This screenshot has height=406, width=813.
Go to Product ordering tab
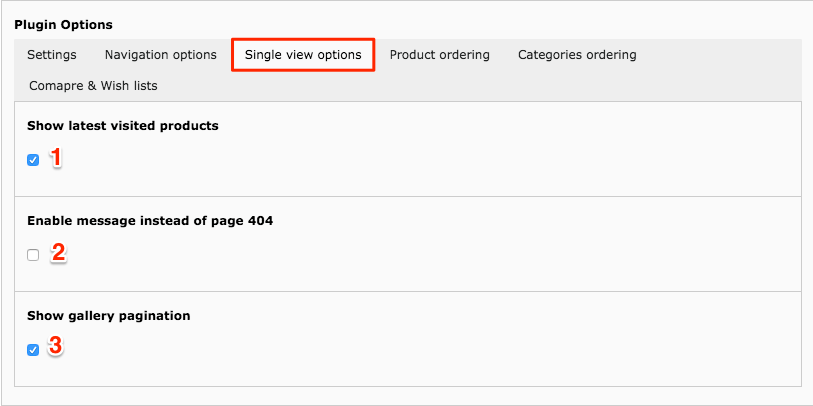click(440, 54)
